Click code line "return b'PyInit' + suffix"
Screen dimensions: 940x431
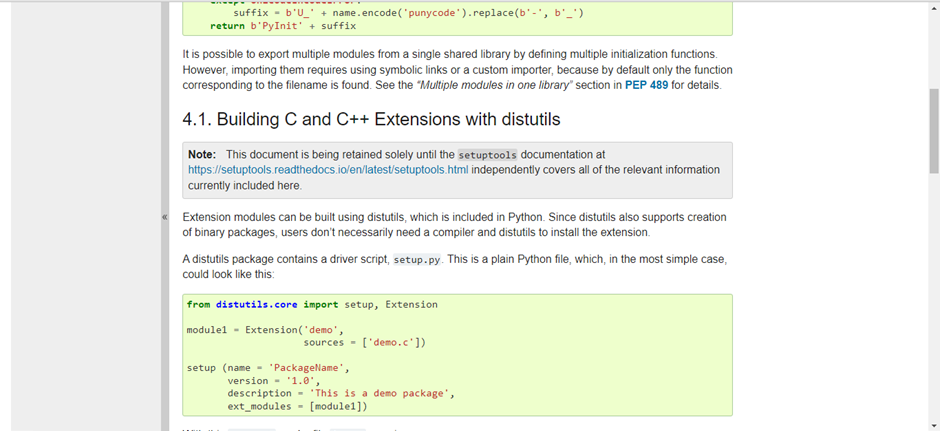point(283,26)
